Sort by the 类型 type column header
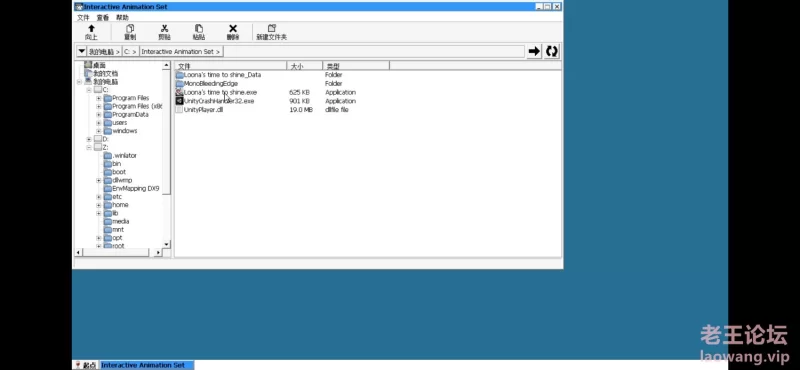 (x=356, y=66)
